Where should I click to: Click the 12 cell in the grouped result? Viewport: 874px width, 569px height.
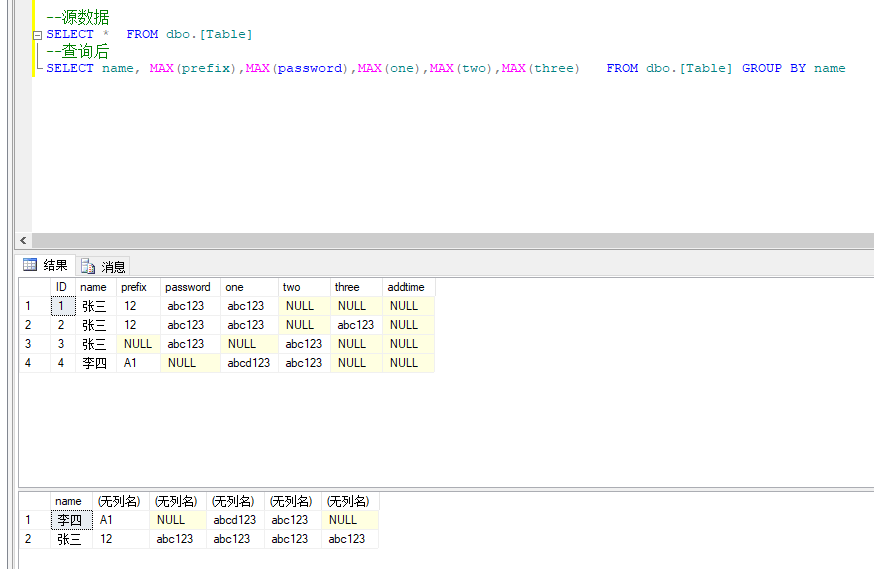click(121, 539)
